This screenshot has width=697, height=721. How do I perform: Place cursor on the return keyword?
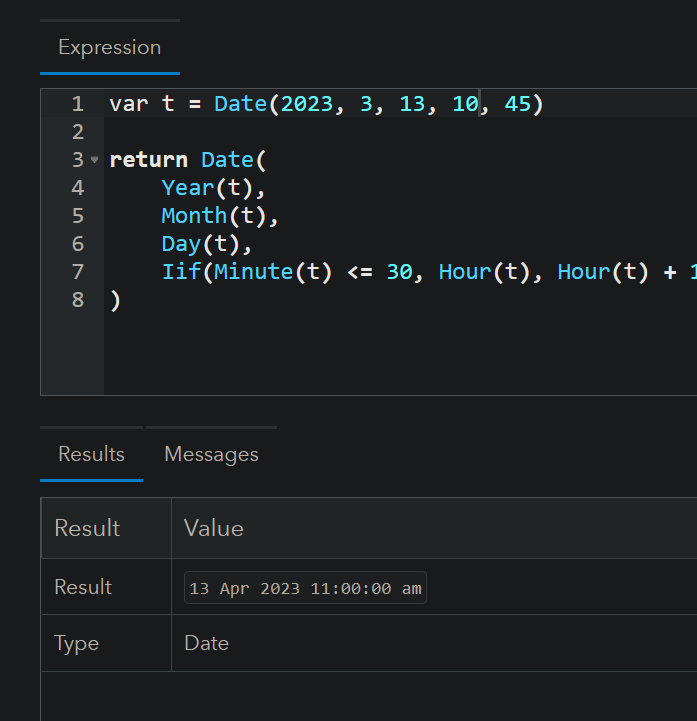coord(148,160)
